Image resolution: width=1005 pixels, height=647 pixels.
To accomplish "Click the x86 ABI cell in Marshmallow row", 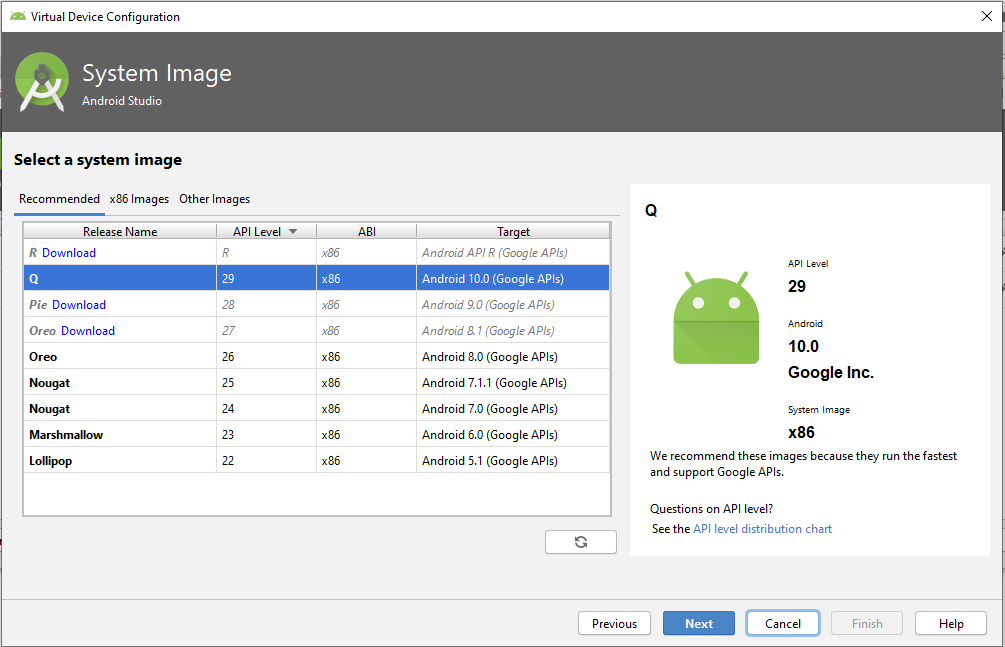I will (x=367, y=435).
